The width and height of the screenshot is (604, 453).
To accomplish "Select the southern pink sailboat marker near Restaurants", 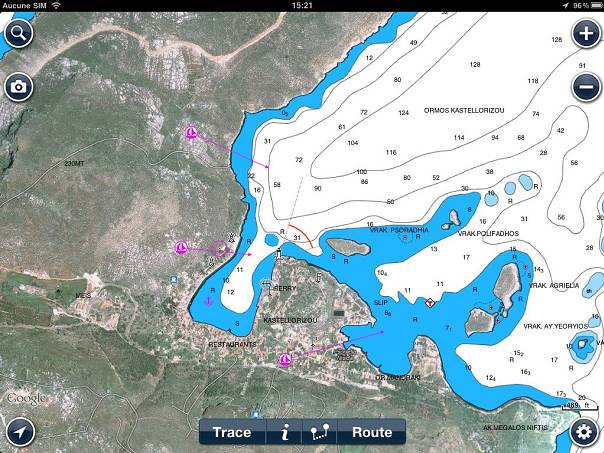I will (x=285, y=358).
